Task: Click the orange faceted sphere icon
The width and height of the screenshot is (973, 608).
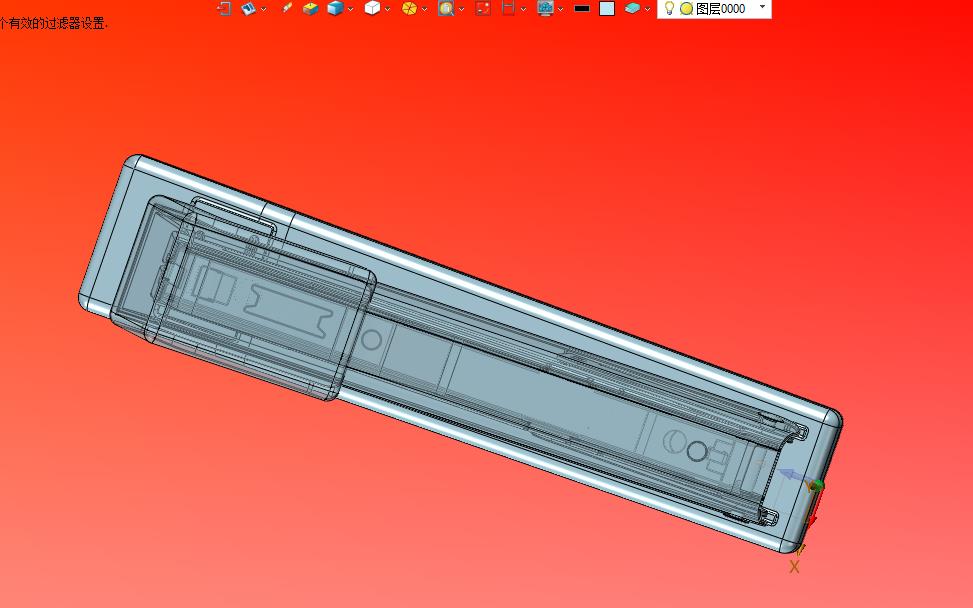Action: (x=409, y=8)
